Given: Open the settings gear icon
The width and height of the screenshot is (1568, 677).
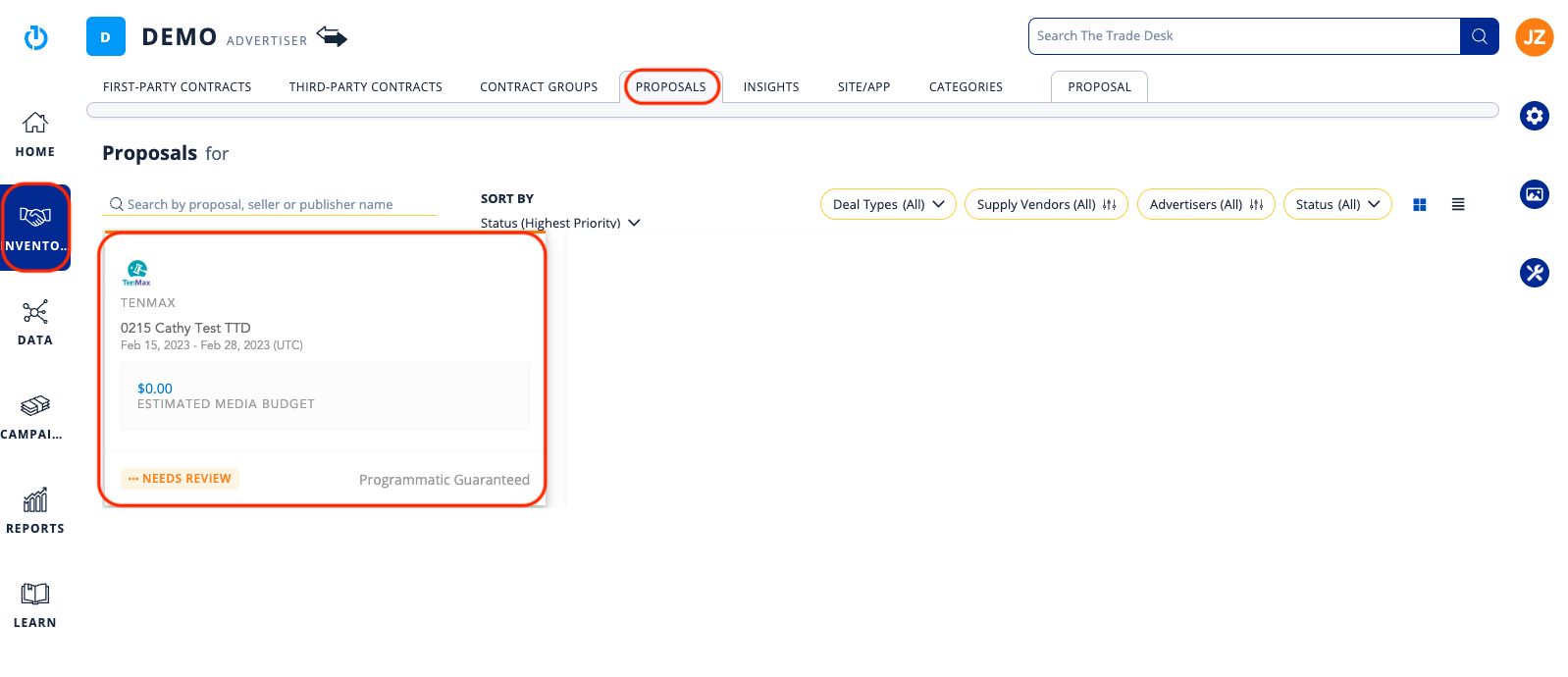Looking at the screenshot, I should (1535, 116).
